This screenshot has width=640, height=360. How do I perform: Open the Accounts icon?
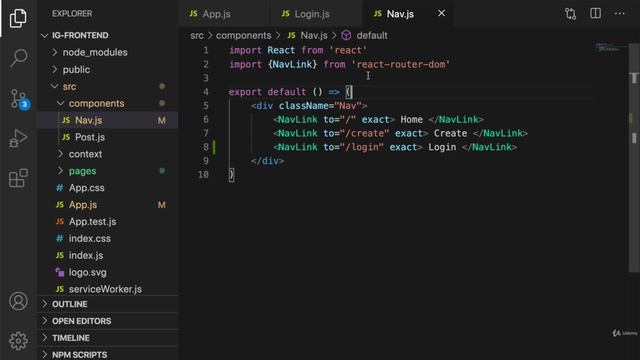tap(18, 301)
